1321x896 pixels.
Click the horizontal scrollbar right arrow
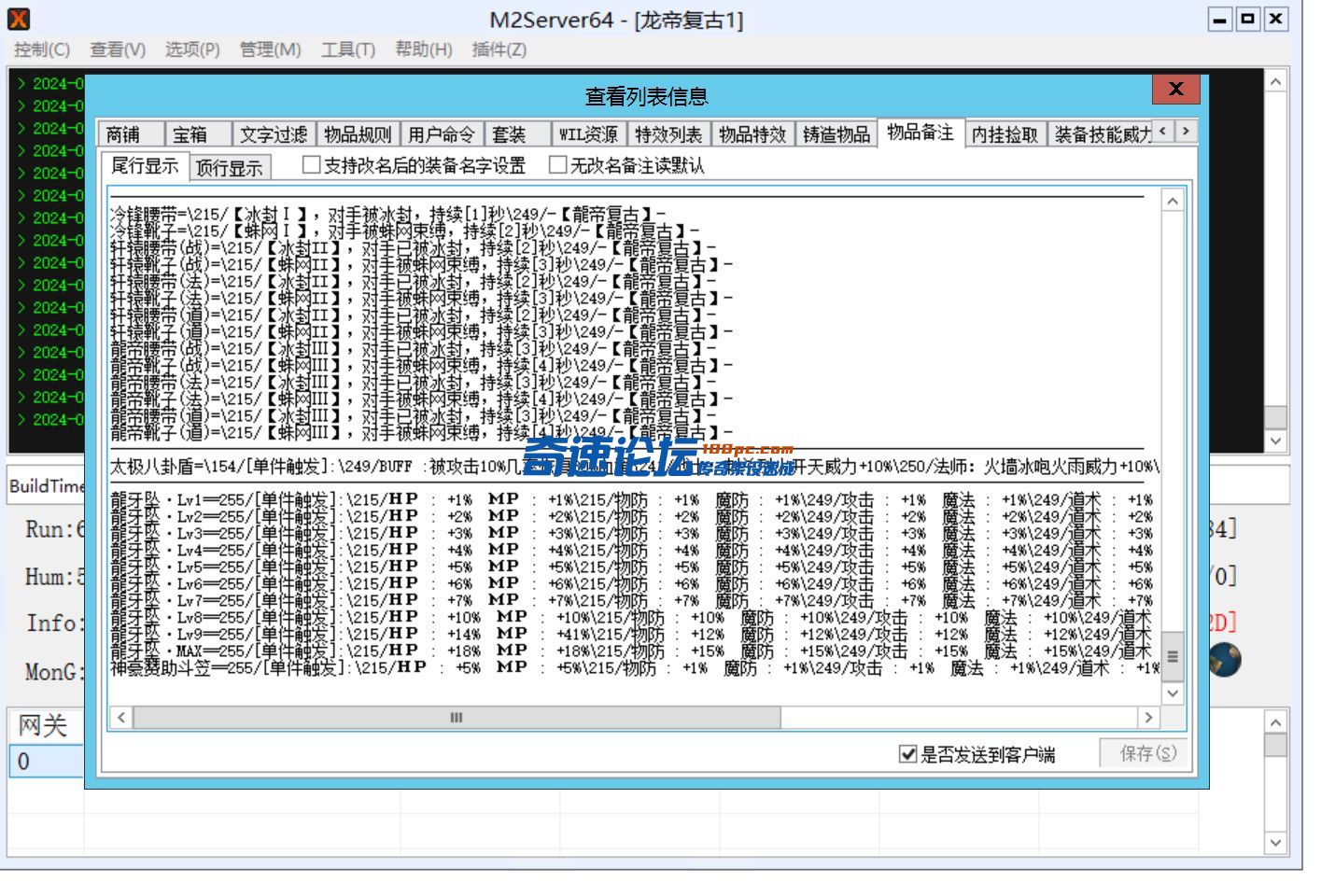click(1148, 717)
